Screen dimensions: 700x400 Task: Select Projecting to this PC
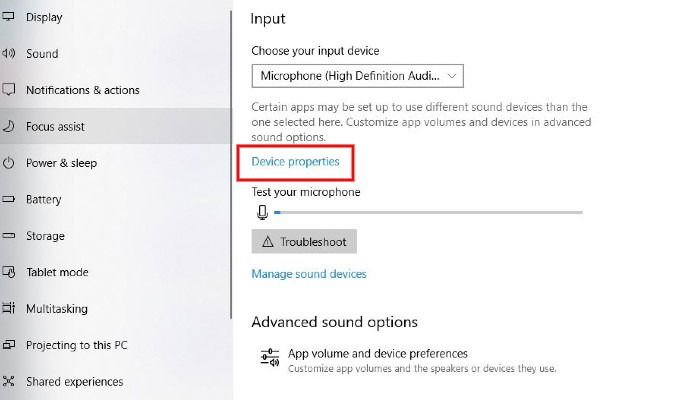pos(76,345)
